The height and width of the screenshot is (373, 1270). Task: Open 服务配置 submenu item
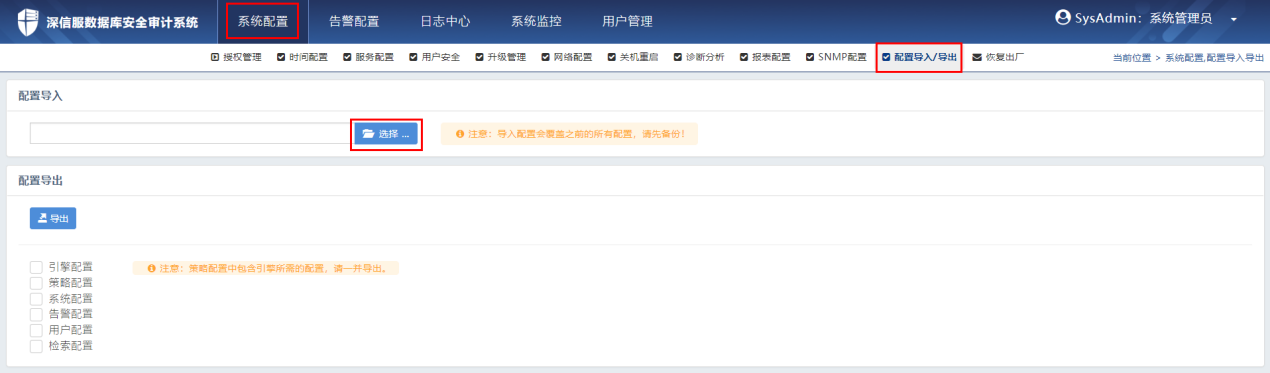368,57
